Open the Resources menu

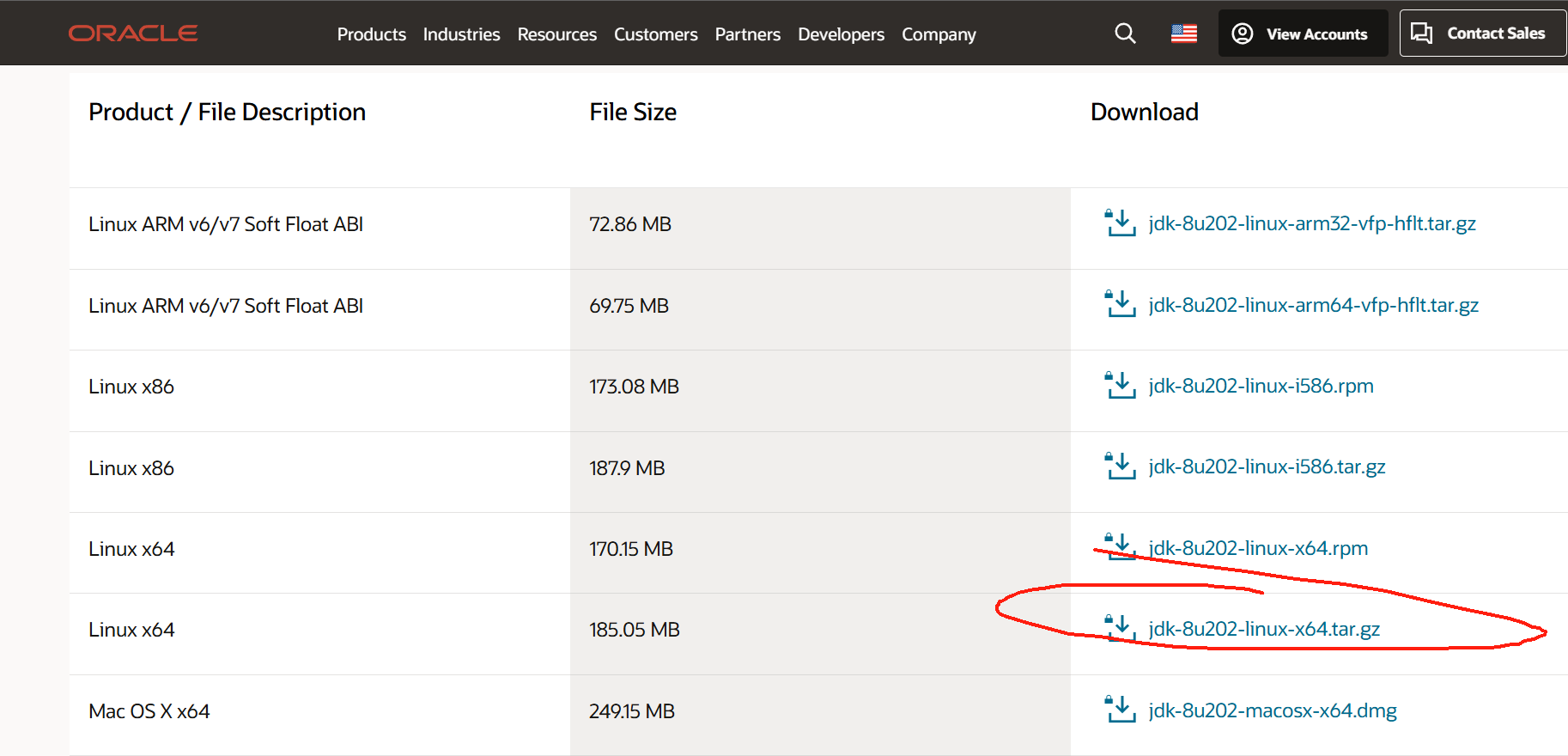[556, 34]
